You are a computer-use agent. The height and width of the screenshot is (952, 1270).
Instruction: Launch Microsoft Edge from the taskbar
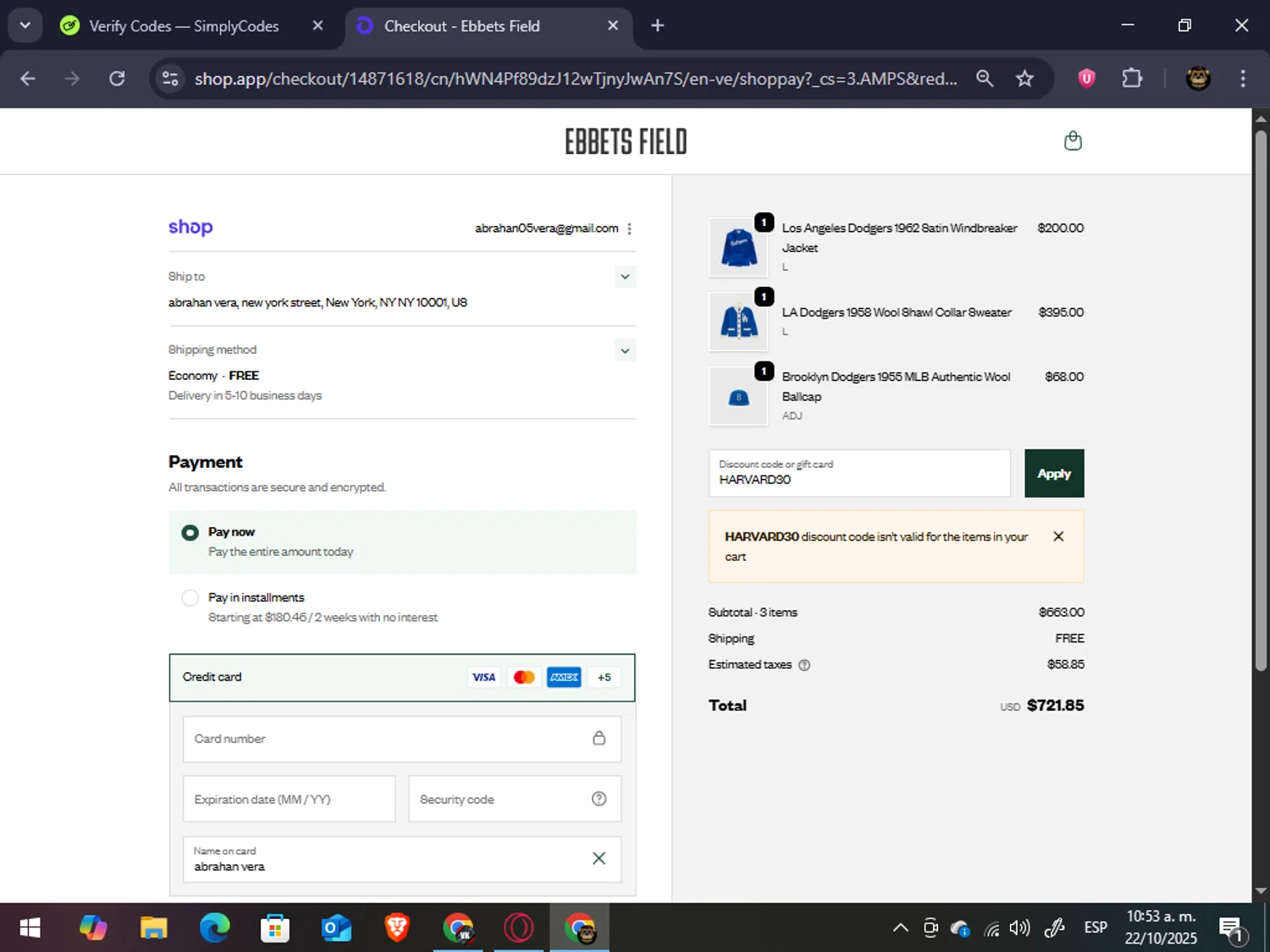tap(214, 928)
